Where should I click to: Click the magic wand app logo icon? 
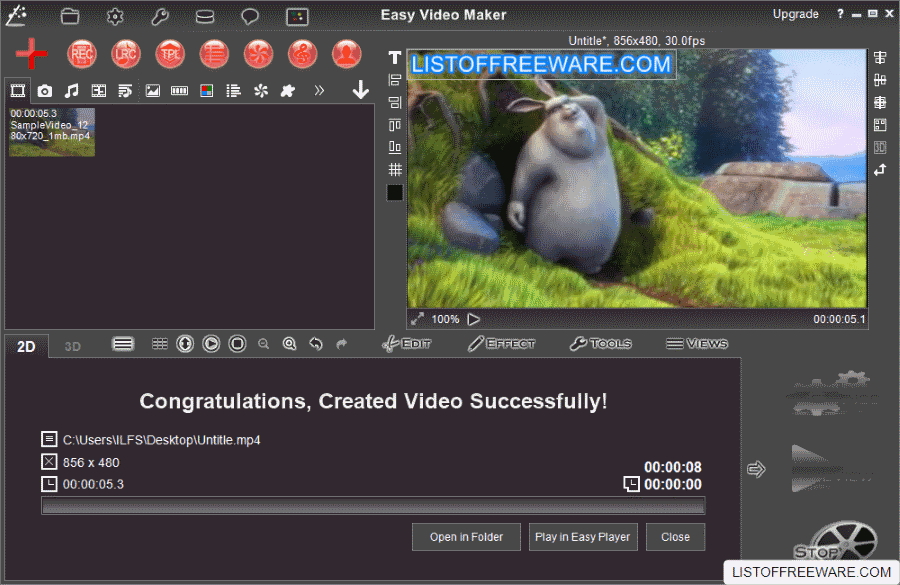pos(17,15)
